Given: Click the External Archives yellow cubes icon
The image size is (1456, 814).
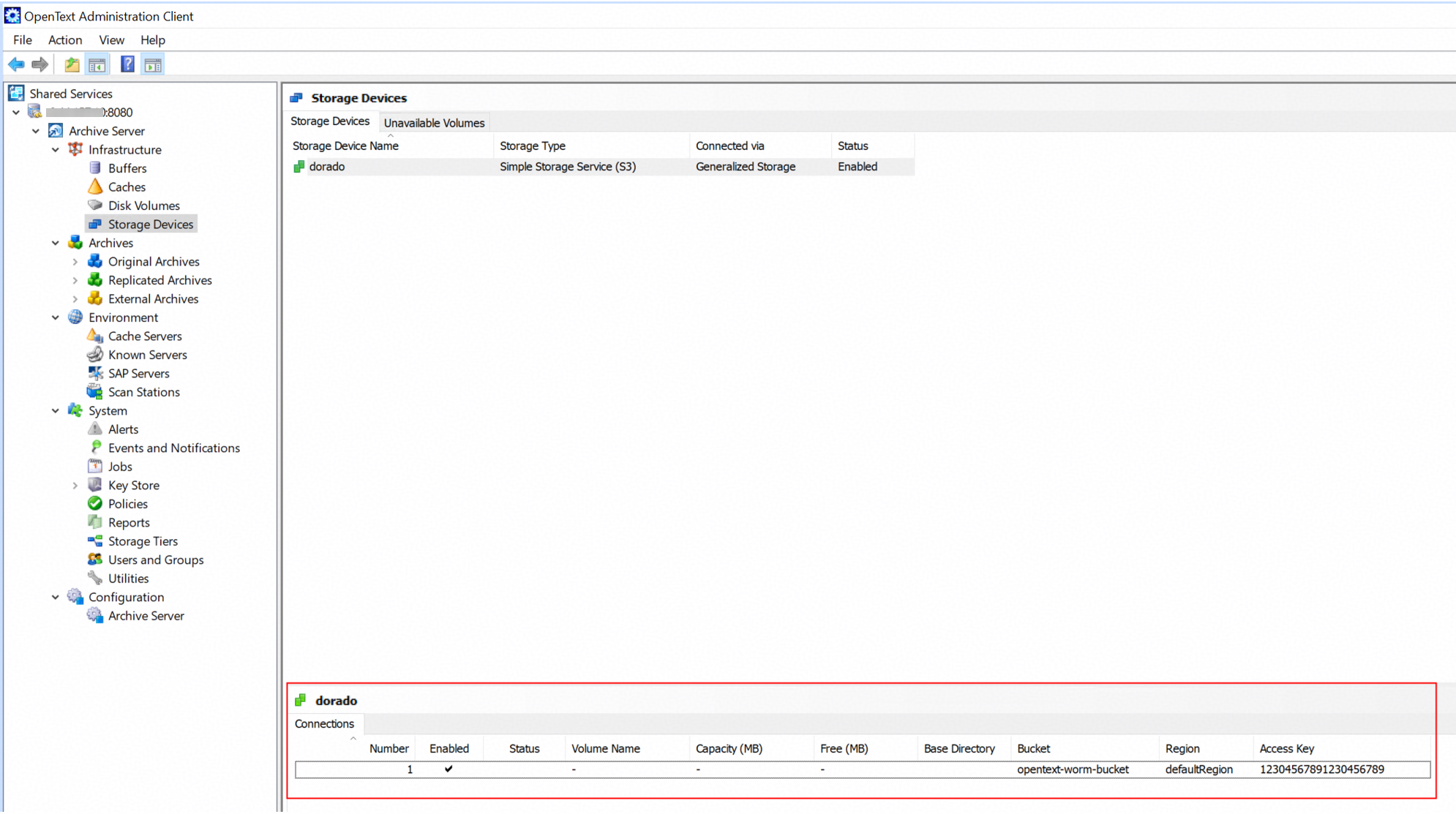Looking at the screenshot, I should tap(95, 299).
